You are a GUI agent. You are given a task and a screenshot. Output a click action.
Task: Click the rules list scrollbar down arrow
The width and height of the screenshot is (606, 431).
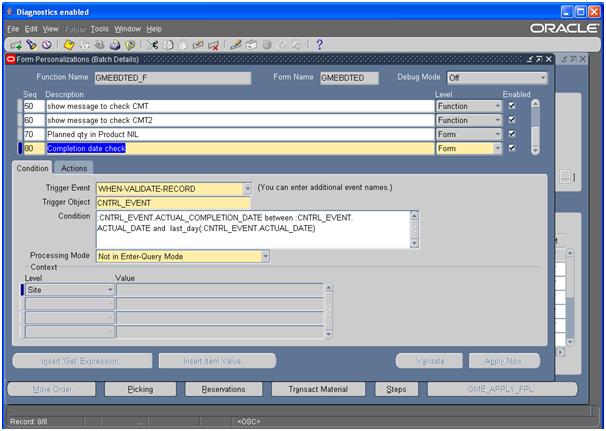pos(535,148)
